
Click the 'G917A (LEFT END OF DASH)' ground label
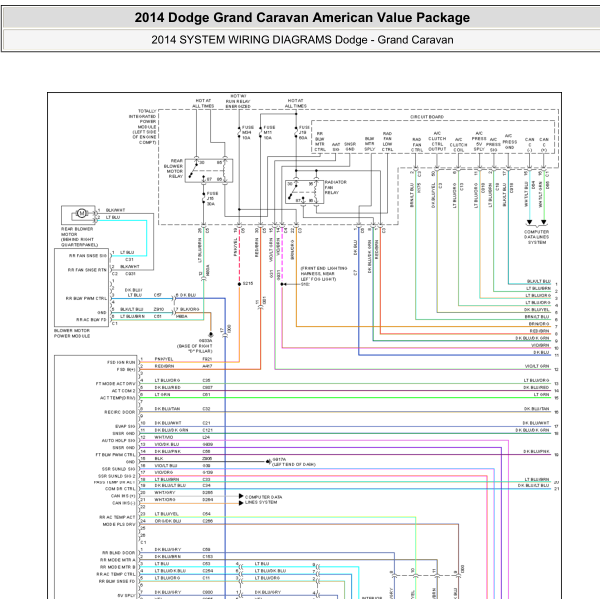click(293, 462)
